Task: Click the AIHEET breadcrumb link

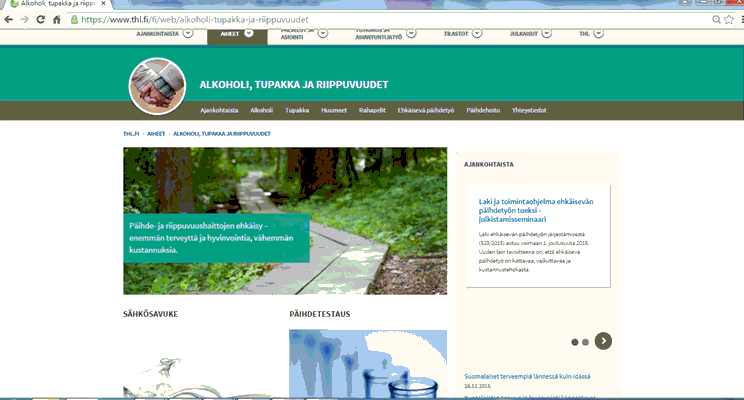Action: point(156,134)
